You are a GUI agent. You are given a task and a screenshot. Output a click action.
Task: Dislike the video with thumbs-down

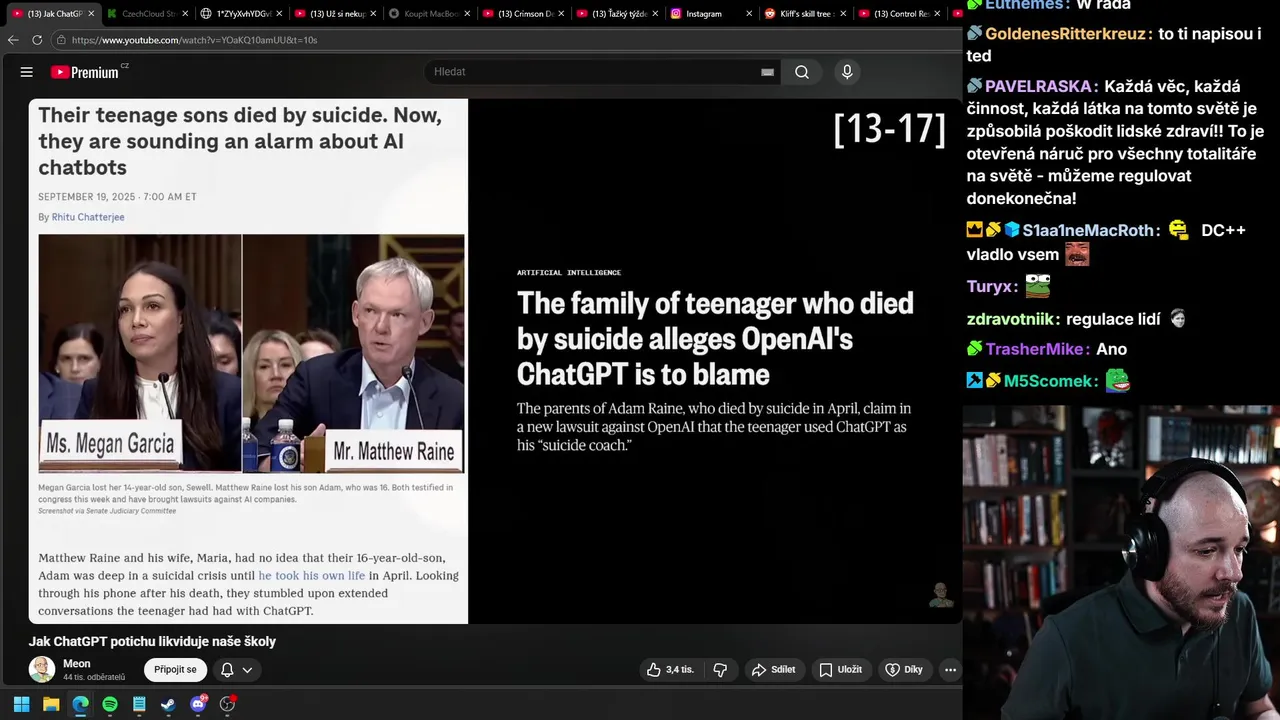(x=720, y=670)
